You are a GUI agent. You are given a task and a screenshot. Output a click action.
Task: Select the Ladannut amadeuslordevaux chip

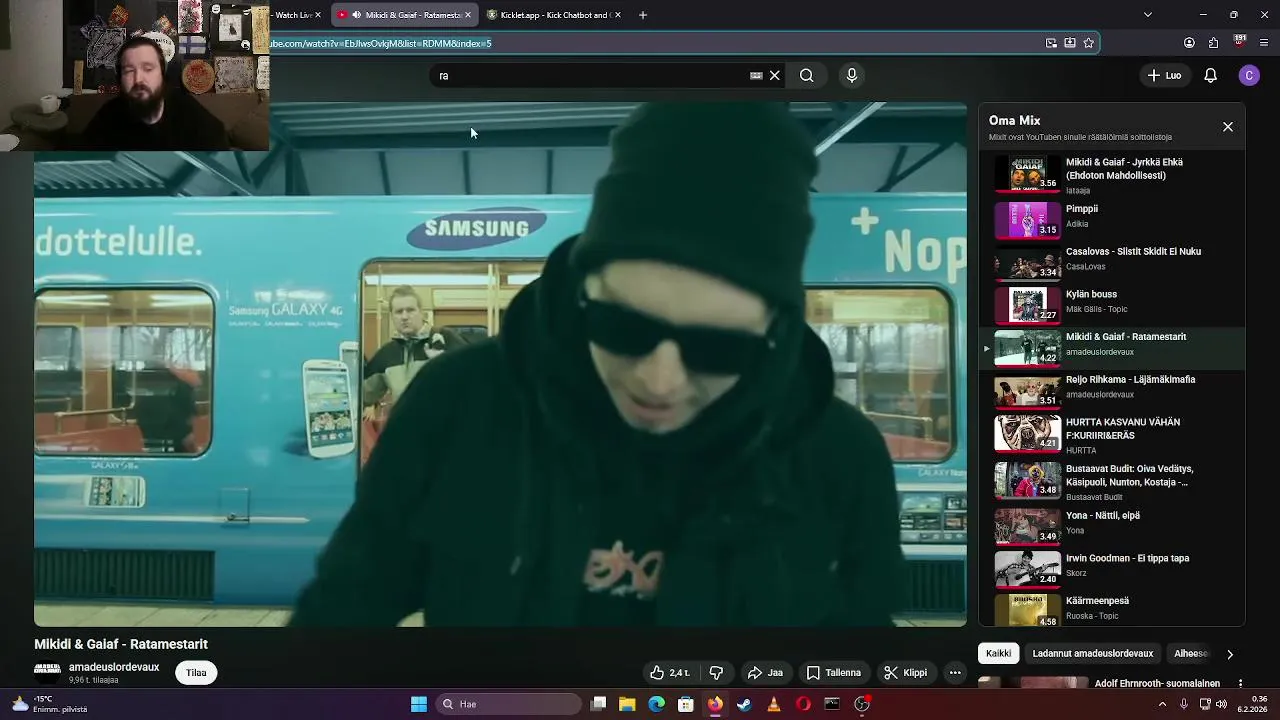coord(1093,653)
